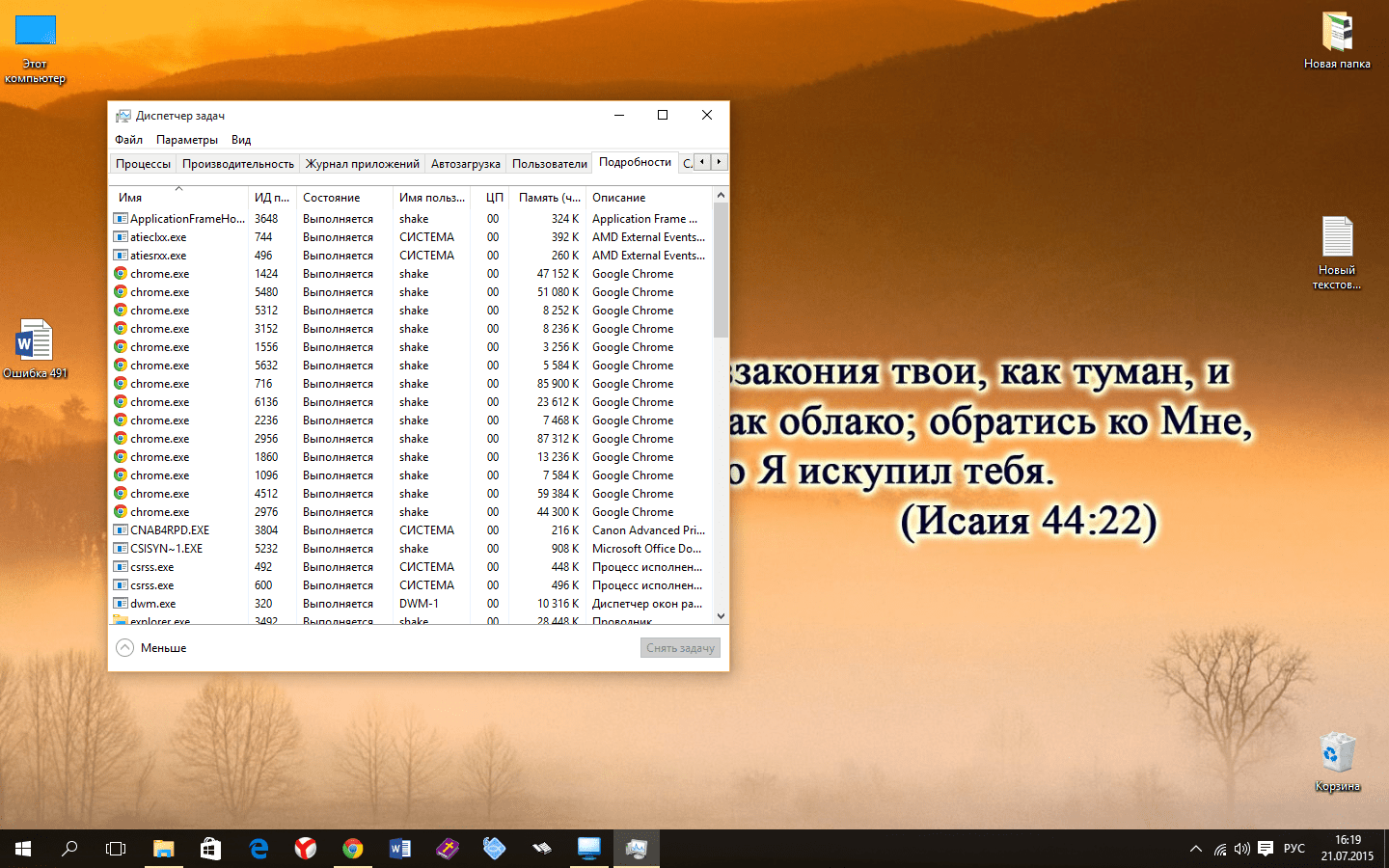Select 'Ошибка 491' Word document icon
This screenshot has height=868, width=1389.
click(36, 348)
